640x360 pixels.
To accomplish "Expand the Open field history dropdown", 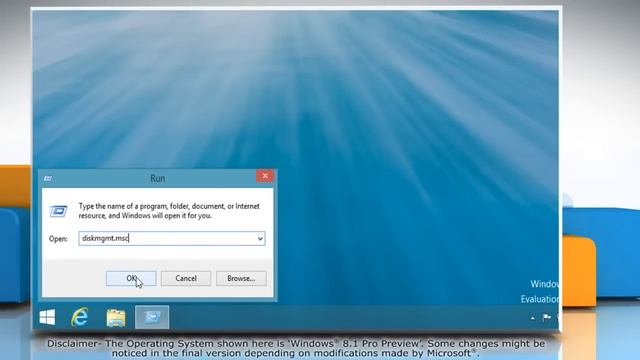I will pyautogui.click(x=260, y=238).
